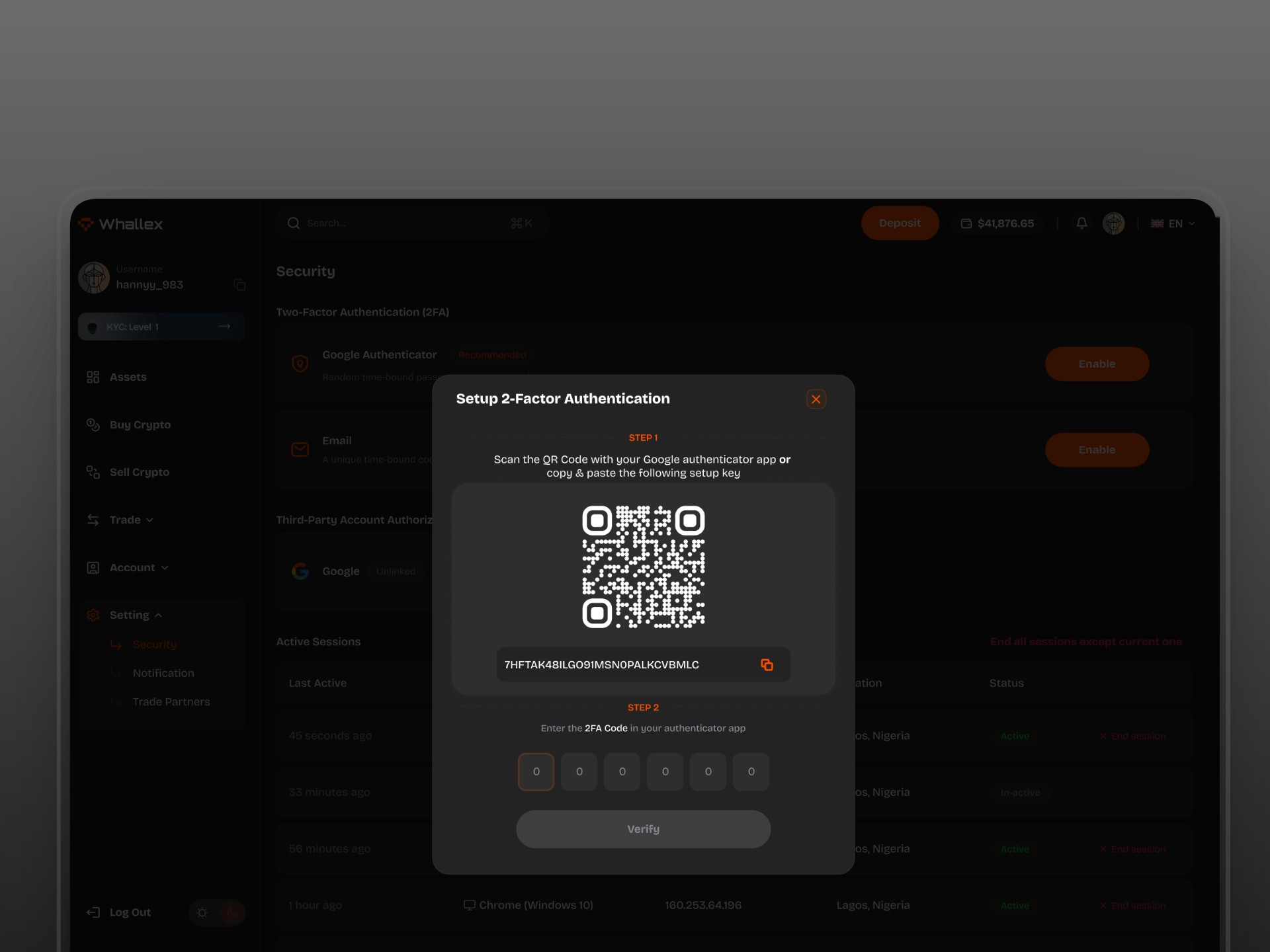Click the notification bell icon
The height and width of the screenshot is (952, 1270).
(1081, 223)
